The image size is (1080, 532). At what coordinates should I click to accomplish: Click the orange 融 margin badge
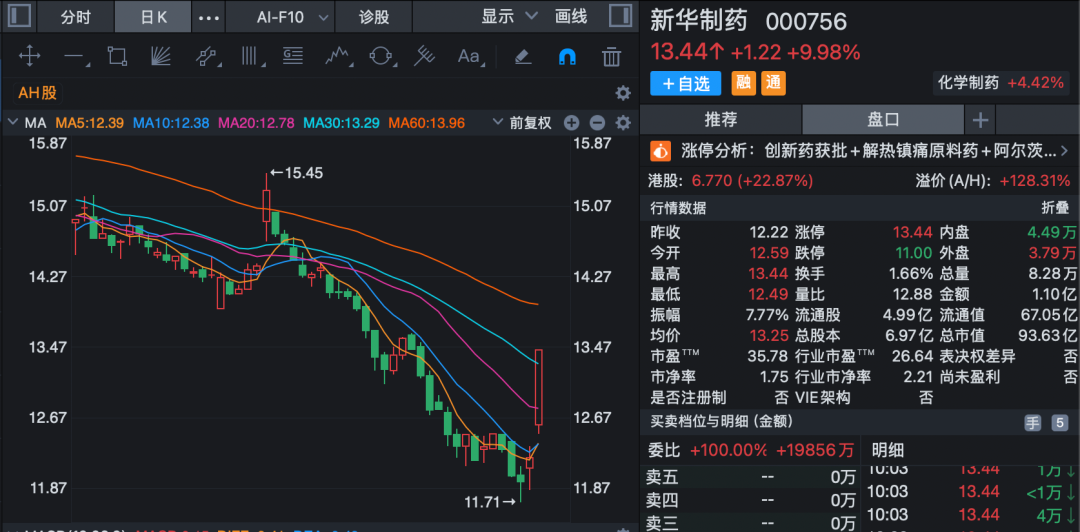(x=743, y=83)
